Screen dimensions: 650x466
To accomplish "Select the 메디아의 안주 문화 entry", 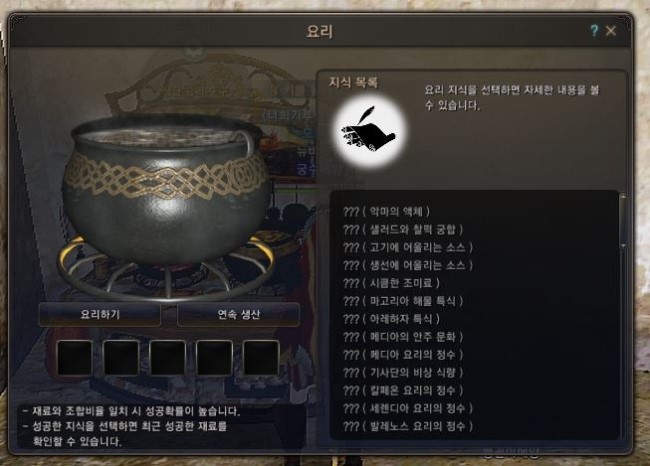I will 403,337.
